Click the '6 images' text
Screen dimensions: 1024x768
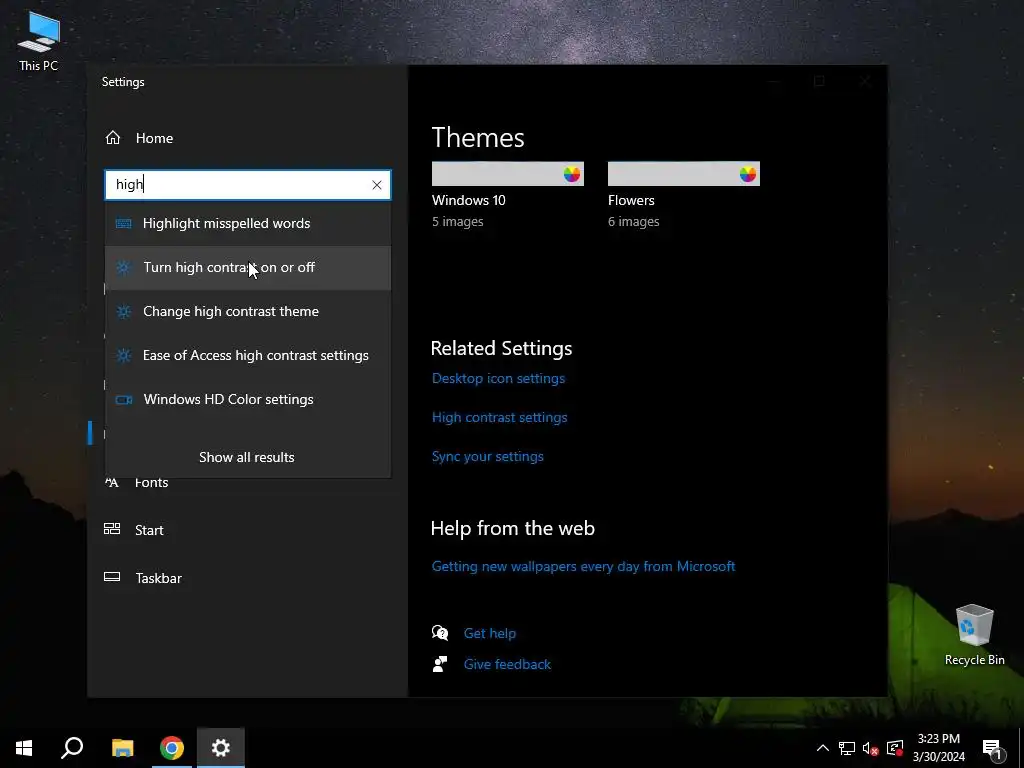point(633,221)
